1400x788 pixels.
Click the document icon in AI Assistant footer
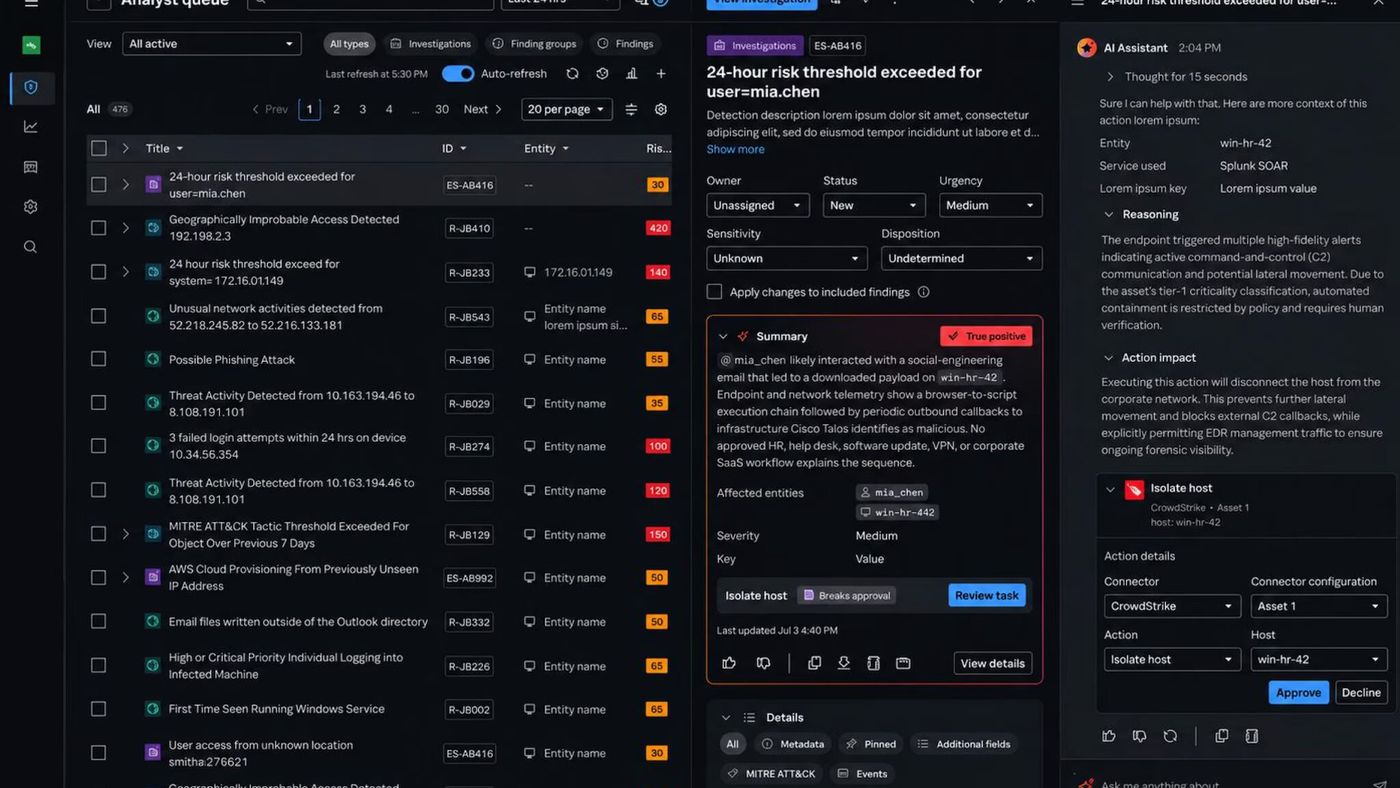[1251, 736]
